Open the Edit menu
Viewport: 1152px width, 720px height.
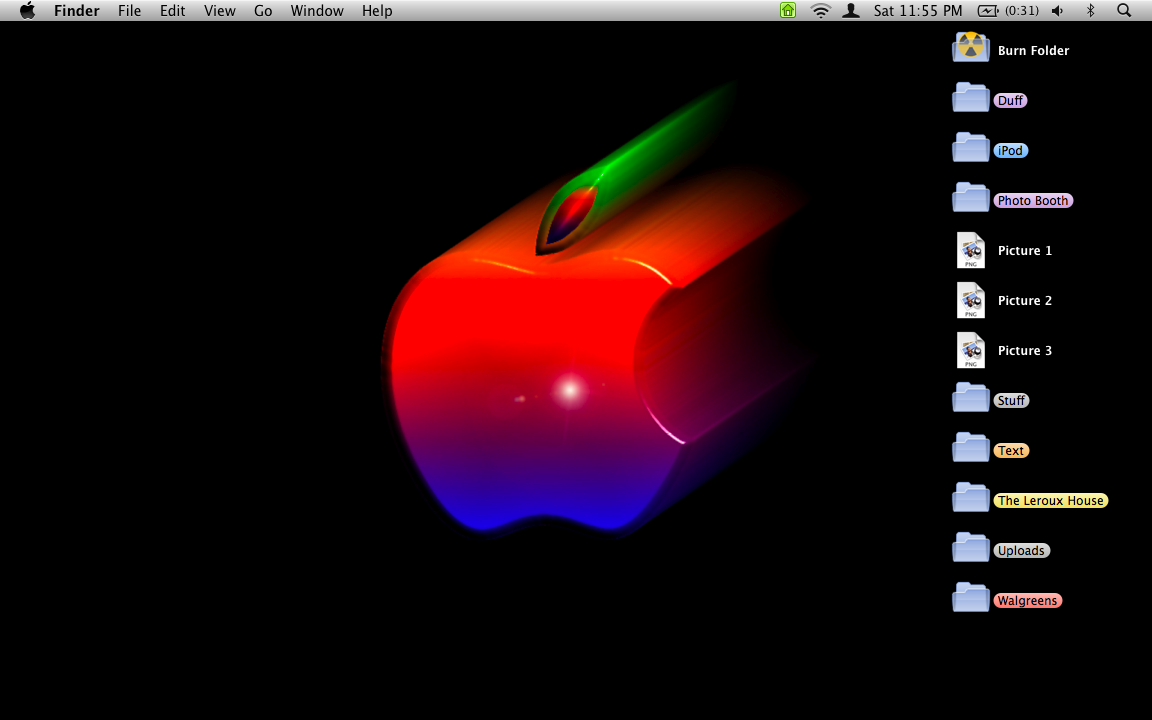click(173, 10)
